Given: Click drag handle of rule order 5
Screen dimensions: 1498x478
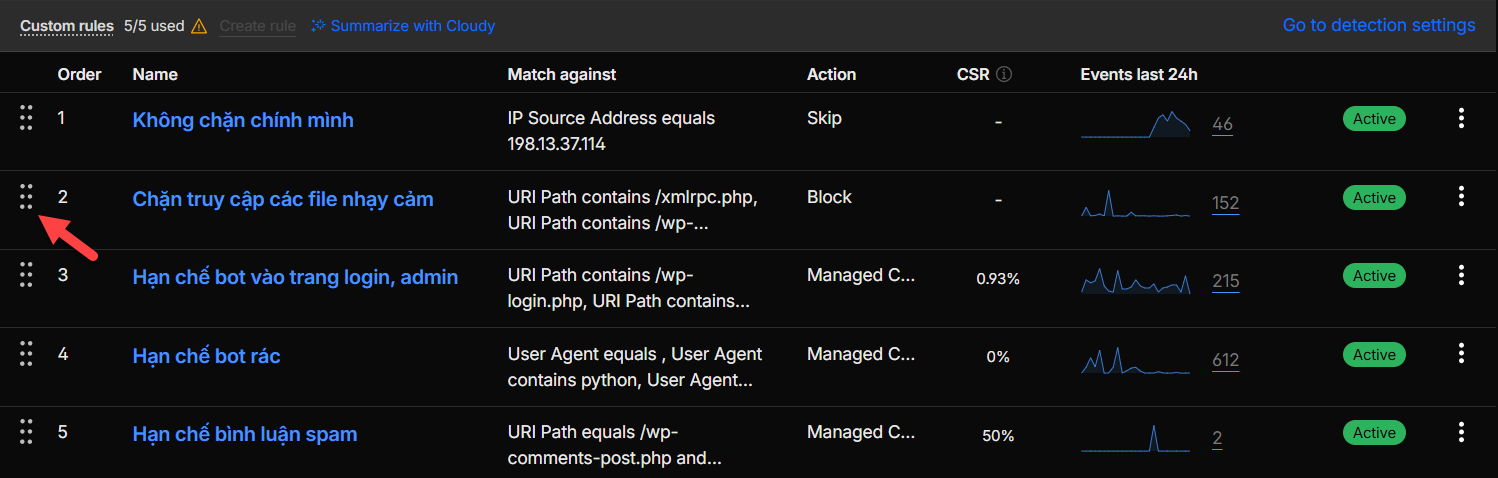Looking at the screenshot, I should pos(26,432).
